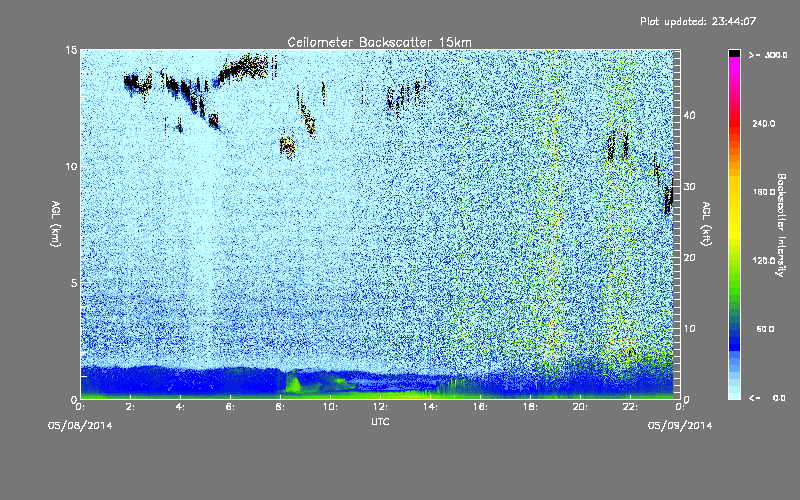Click the start date label 05/08/2014

(x=80, y=426)
